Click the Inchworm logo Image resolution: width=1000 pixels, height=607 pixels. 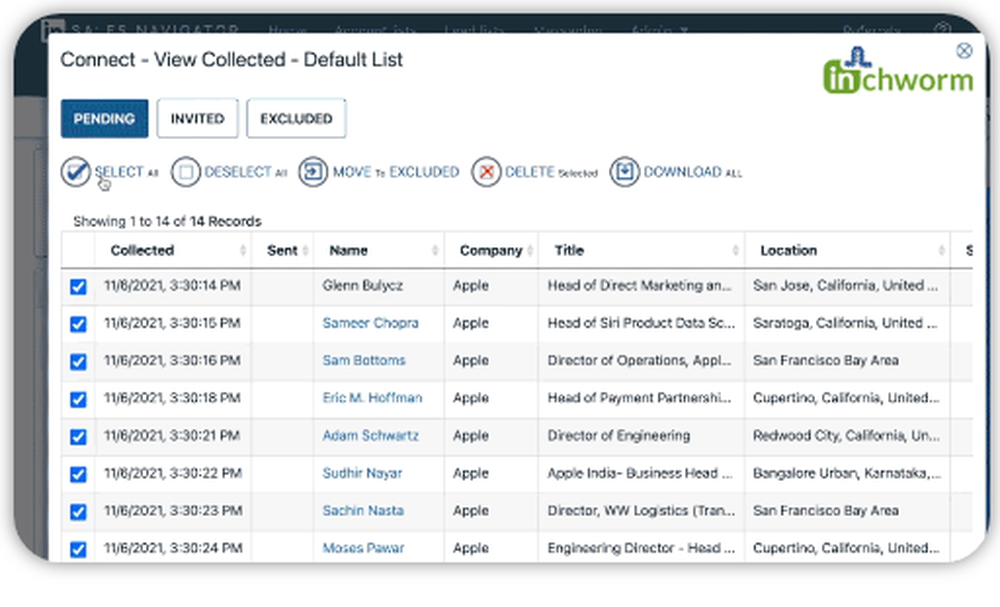point(898,71)
